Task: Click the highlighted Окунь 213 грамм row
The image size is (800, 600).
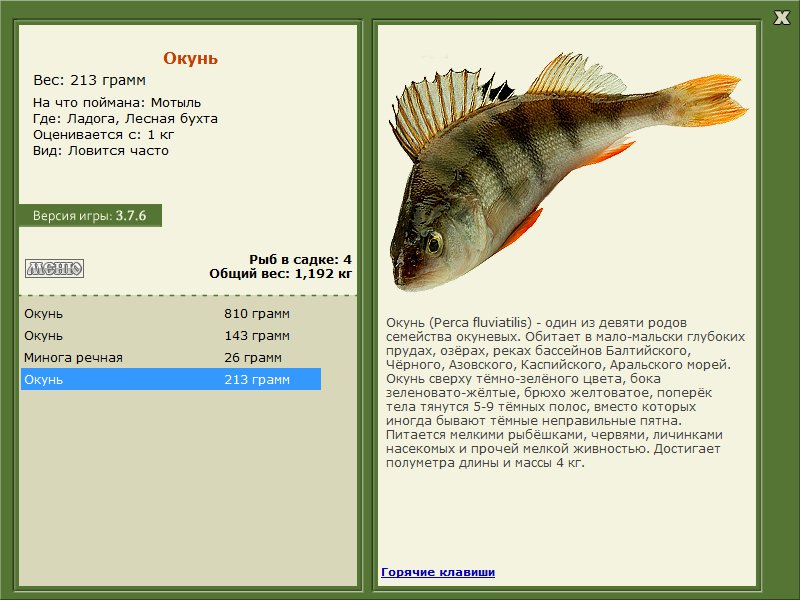Action: tap(170, 379)
